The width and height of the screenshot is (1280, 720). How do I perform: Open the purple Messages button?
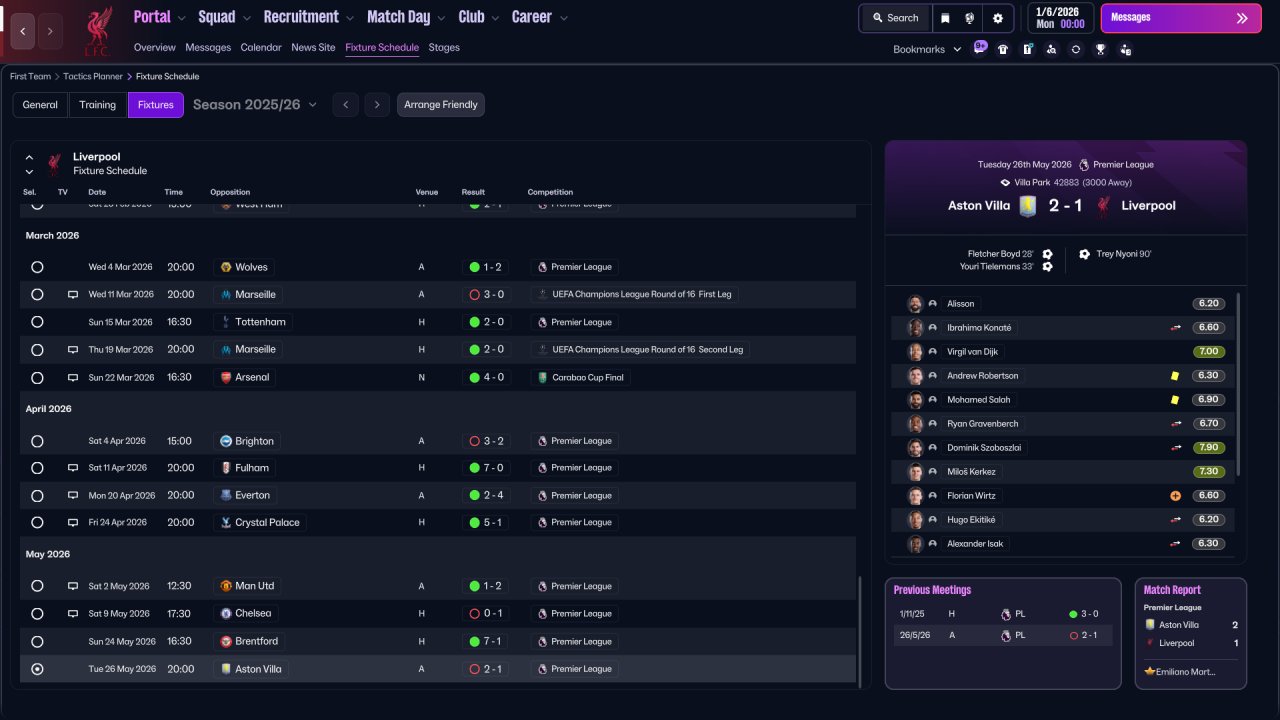point(1181,18)
